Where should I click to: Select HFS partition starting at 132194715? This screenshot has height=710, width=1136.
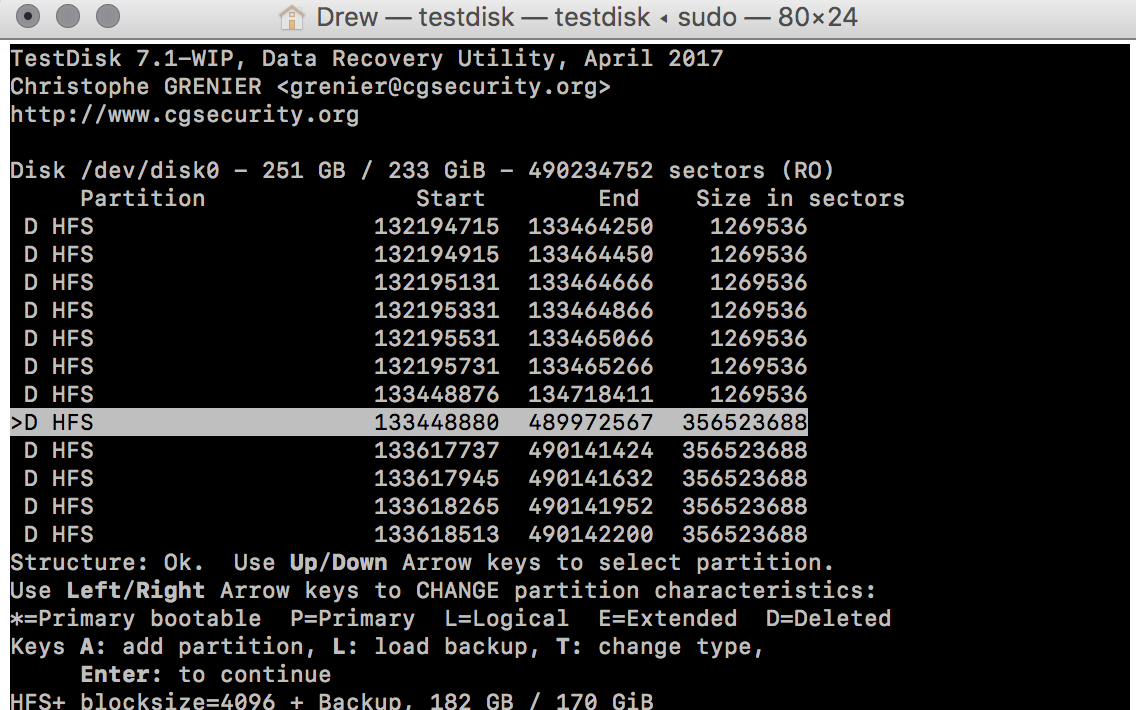[x=409, y=227]
